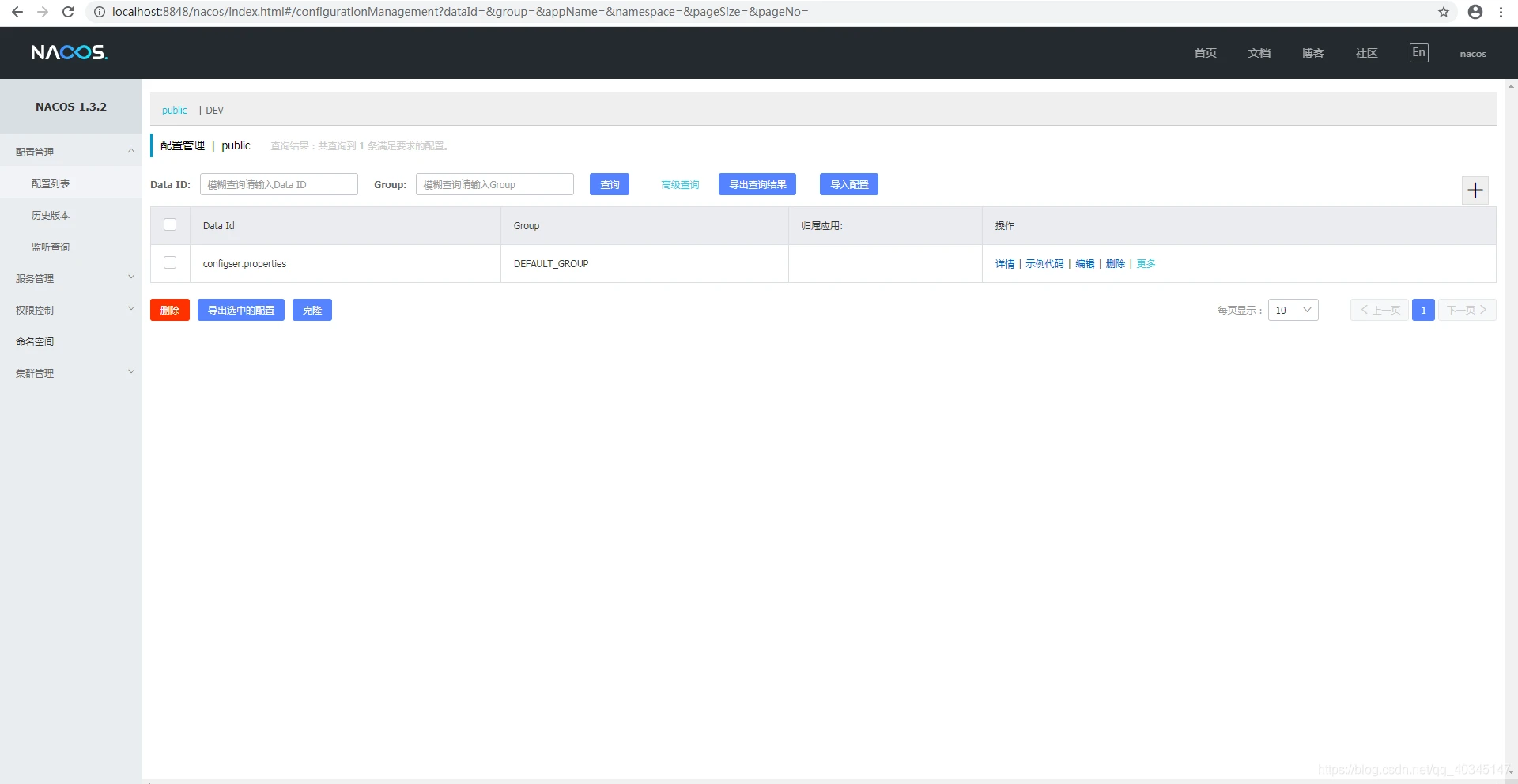Click the blue 查询 button
The height and width of the screenshot is (784, 1518).
pos(610,184)
